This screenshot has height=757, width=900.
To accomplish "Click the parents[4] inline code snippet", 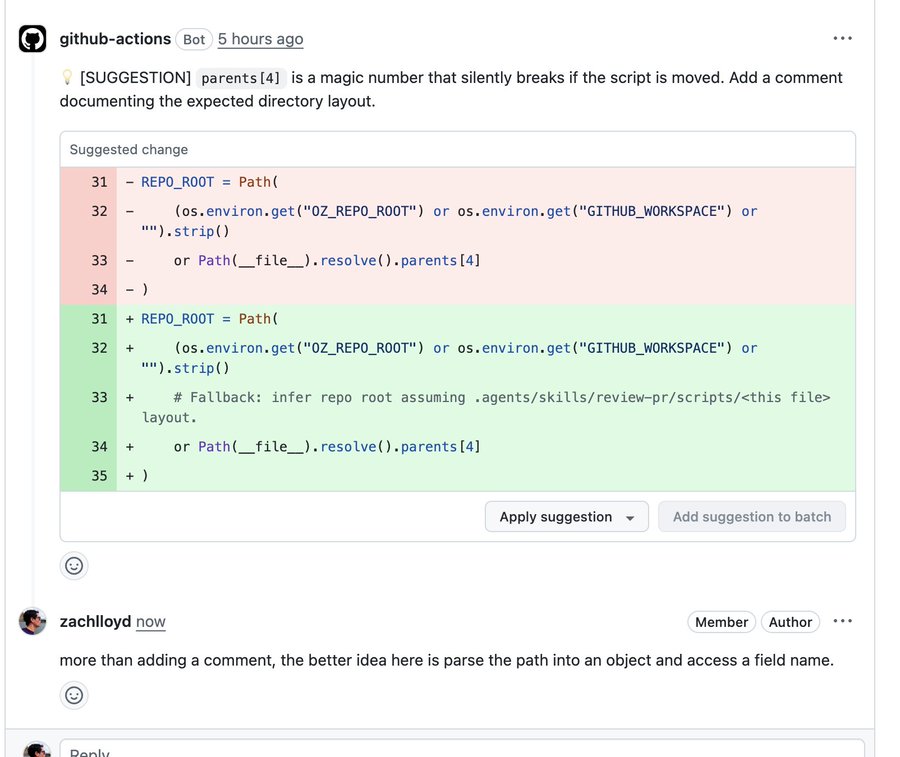I will [x=240, y=78].
